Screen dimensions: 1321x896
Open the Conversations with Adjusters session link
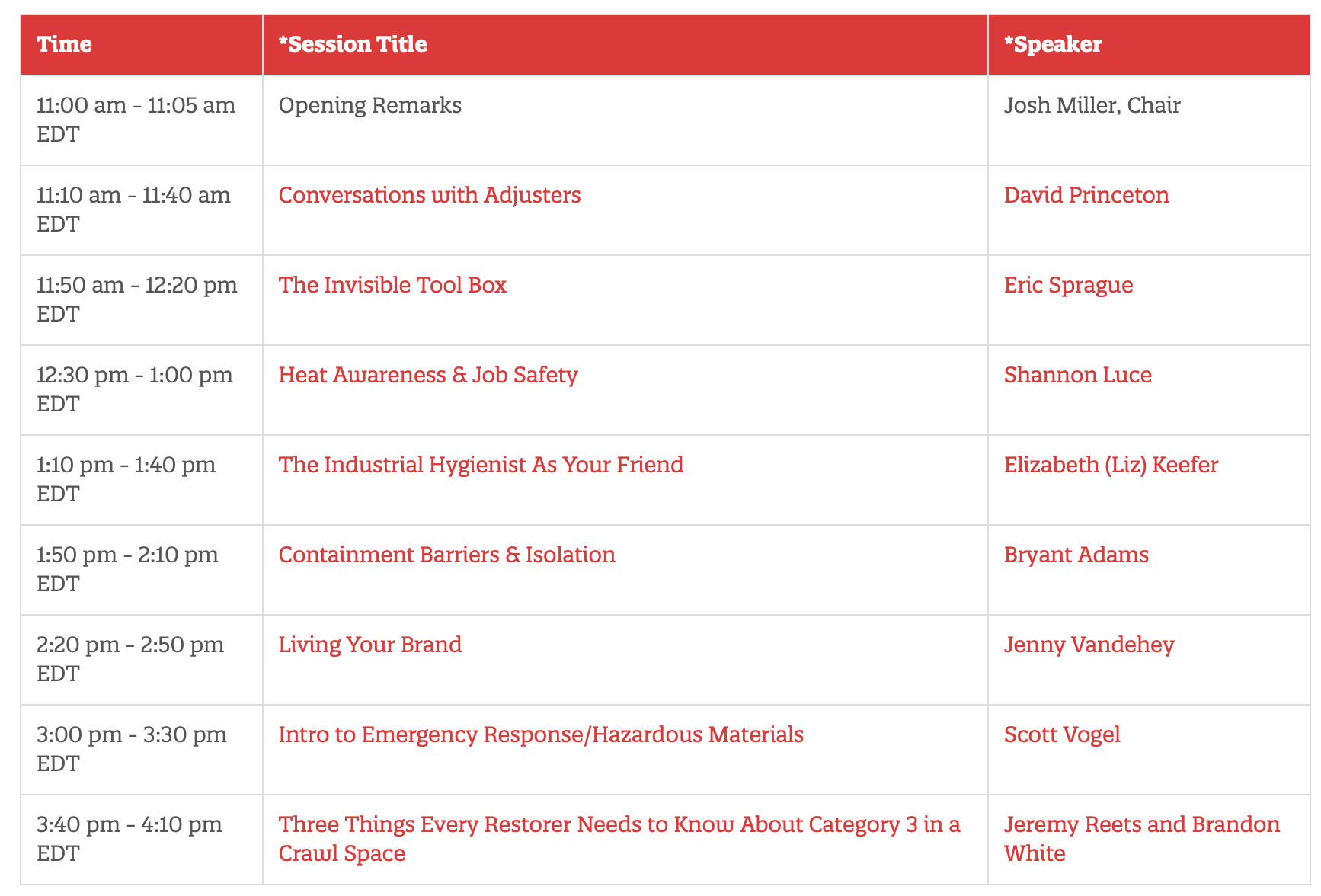pyautogui.click(x=430, y=195)
